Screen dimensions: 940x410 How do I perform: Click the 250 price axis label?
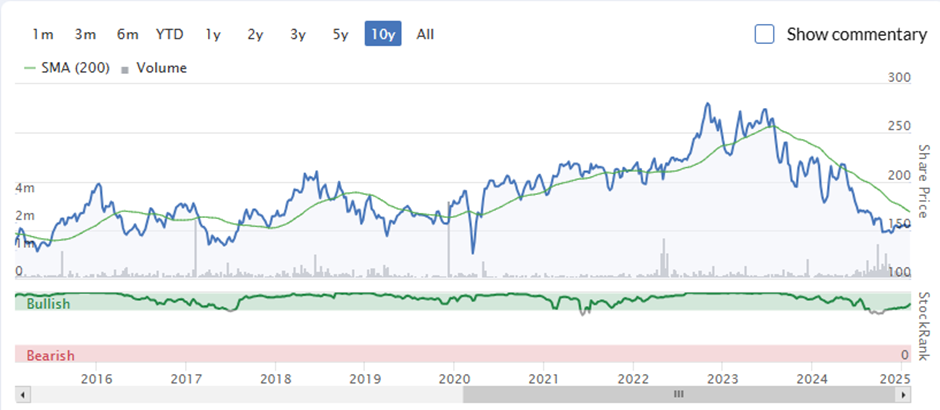[x=900, y=126]
